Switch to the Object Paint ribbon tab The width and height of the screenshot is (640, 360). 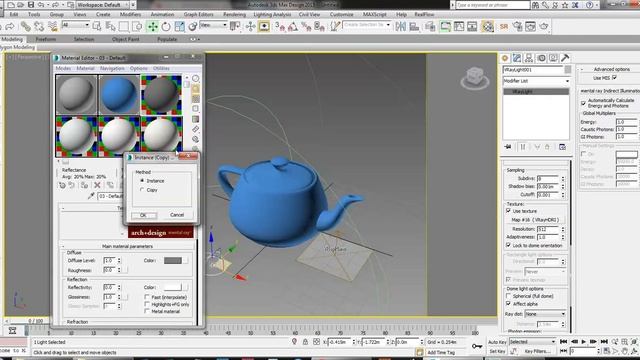coord(126,39)
